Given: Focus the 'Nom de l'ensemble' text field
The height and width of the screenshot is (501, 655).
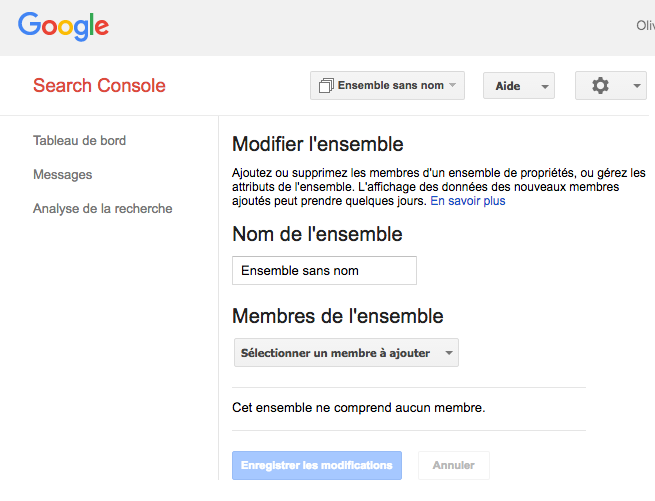Looking at the screenshot, I should [324, 271].
